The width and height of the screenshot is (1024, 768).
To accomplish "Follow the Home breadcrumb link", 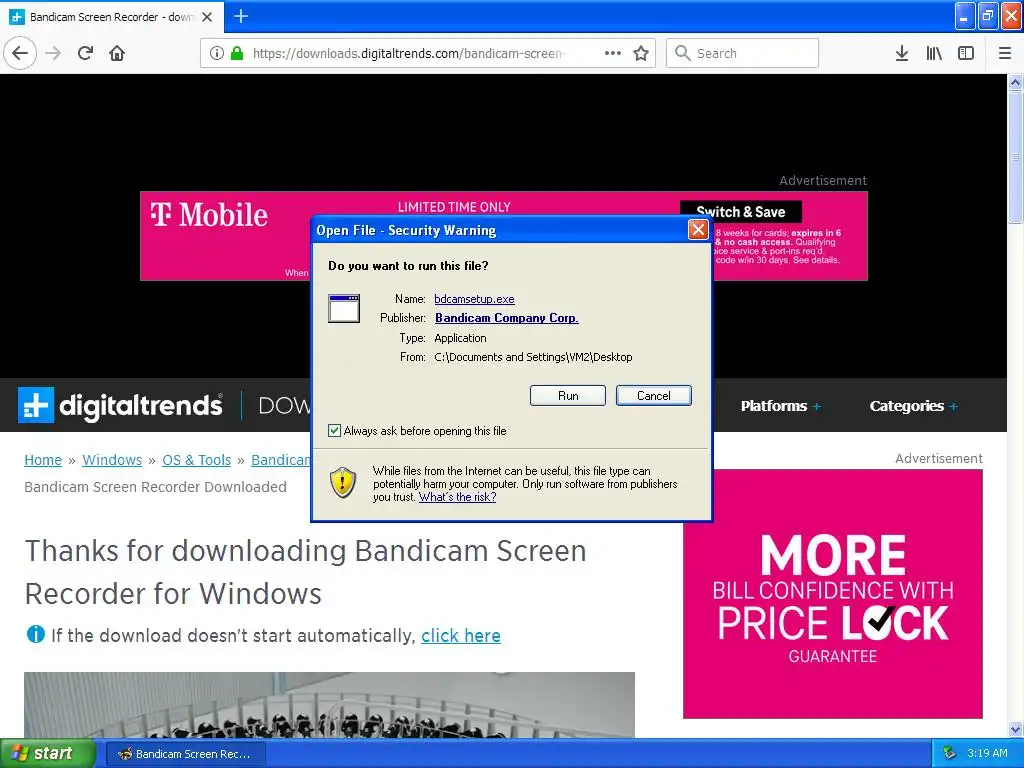I will click(43, 460).
